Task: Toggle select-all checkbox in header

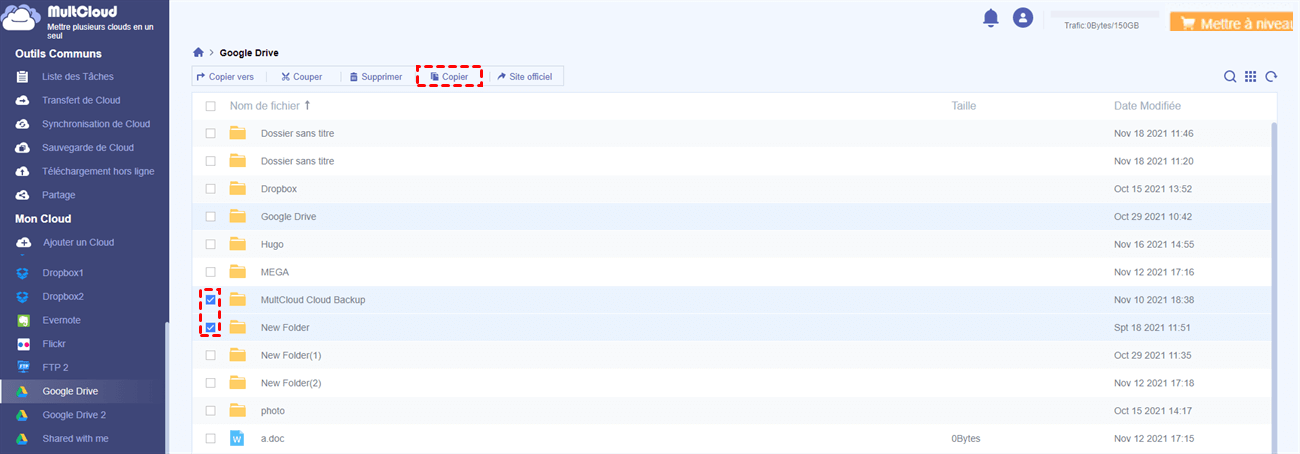Action: (210, 105)
